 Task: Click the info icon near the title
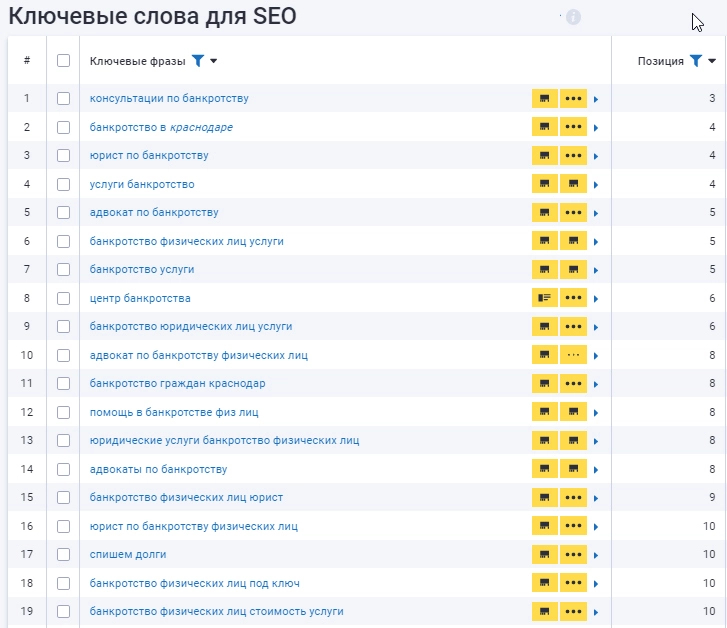pos(574,17)
